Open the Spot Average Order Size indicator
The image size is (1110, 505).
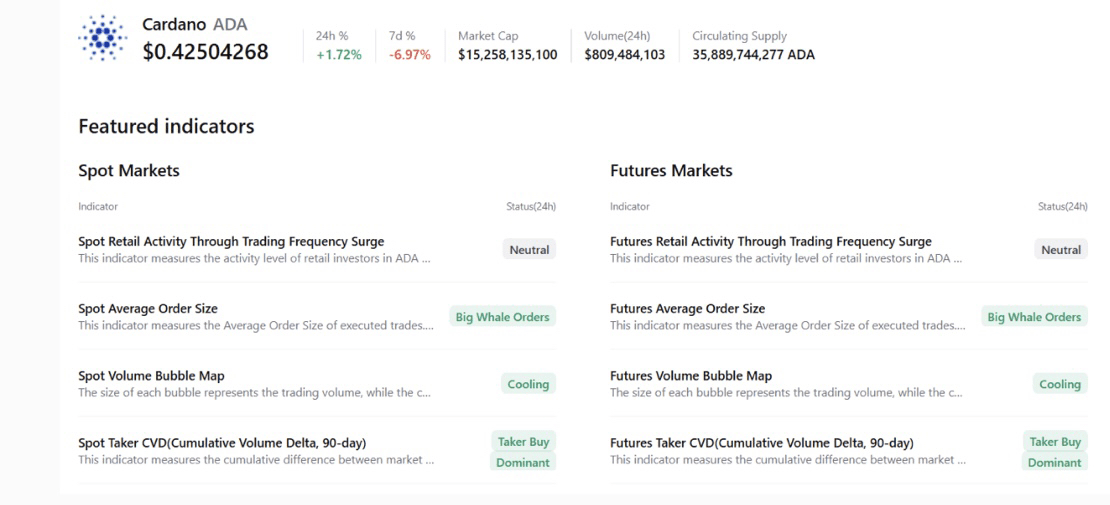[148, 309]
